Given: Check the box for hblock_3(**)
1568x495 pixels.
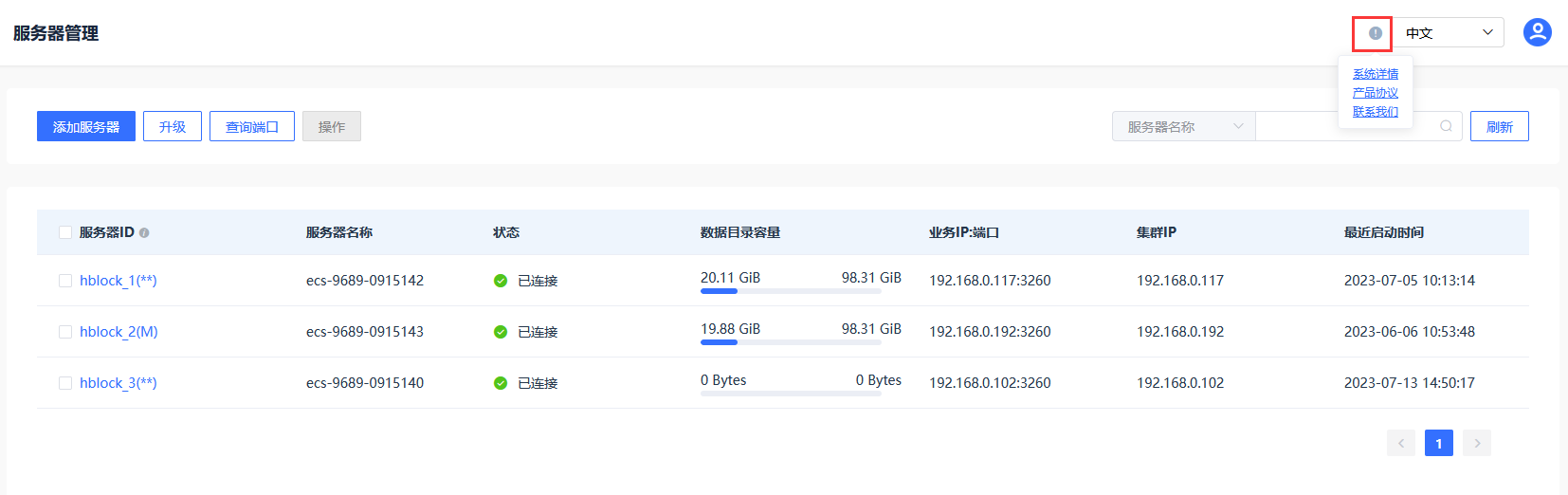Looking at the screenshot, I should point(65,383).
